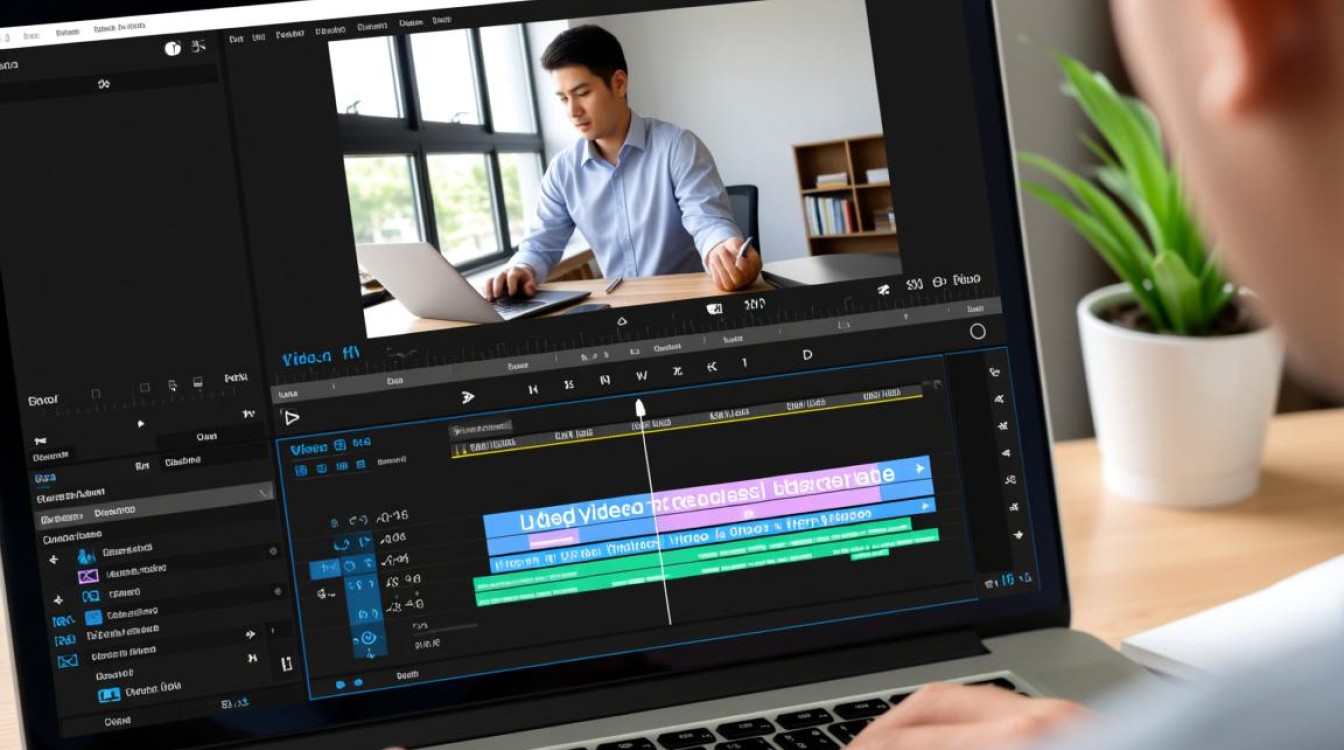Select the large blue clip labeled Video
The height and width of the screenshot is (750, 1344).
click(567, 516)
